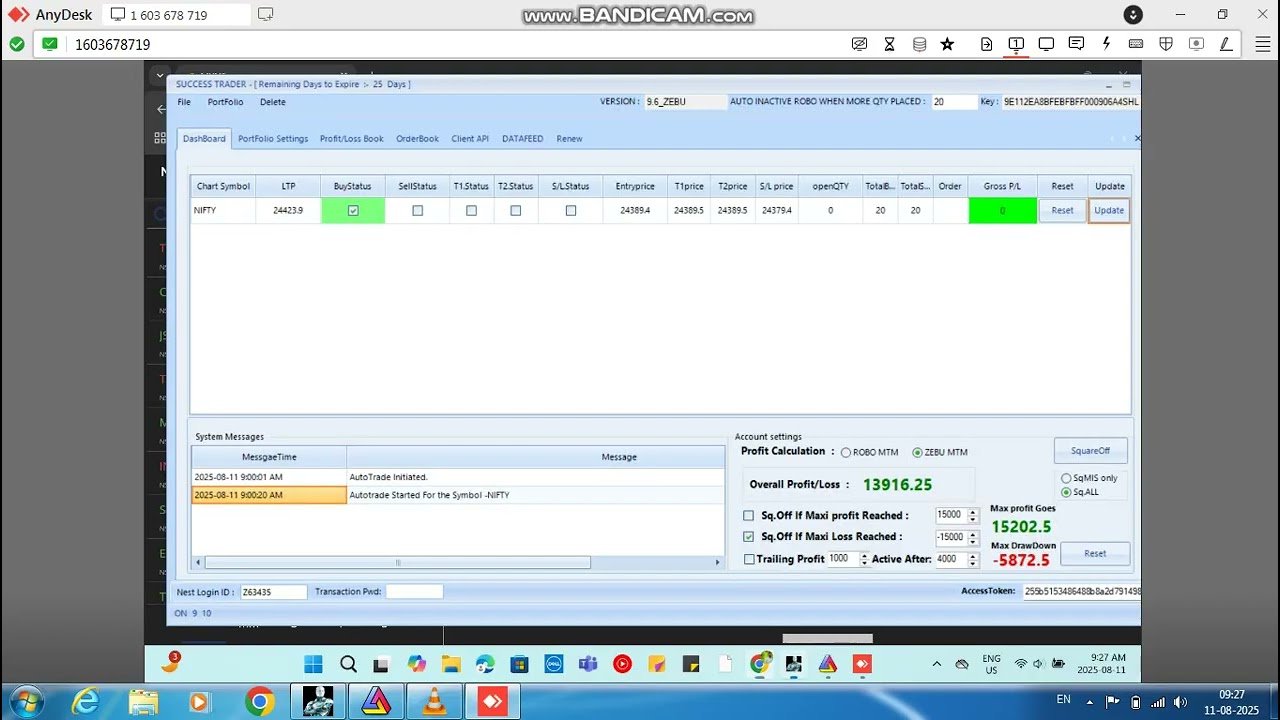
Task: Click the AnyDesk session recording icon
Action: click(1196, 44)
